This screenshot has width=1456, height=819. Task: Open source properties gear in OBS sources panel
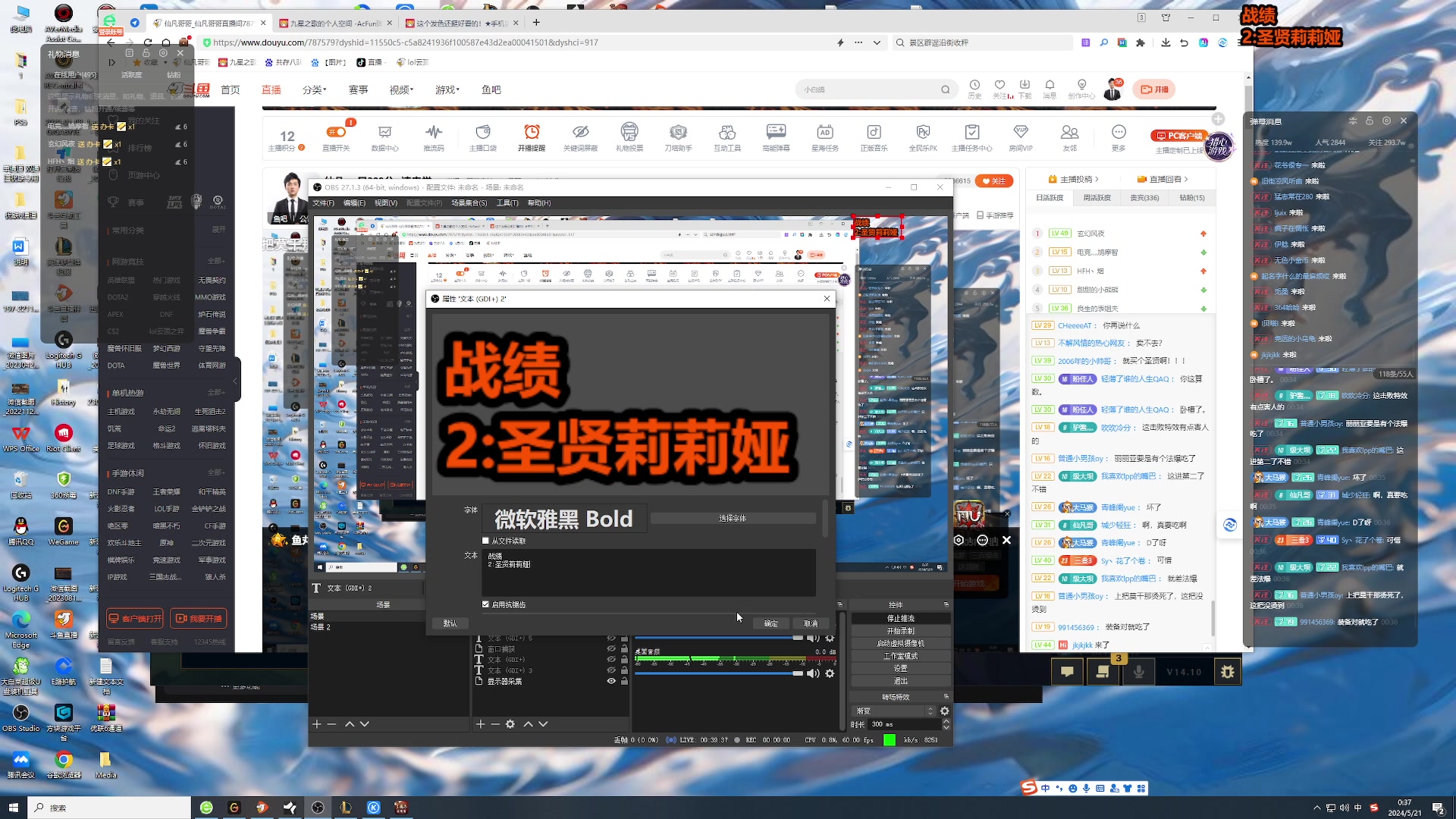[x=510, y=724]
